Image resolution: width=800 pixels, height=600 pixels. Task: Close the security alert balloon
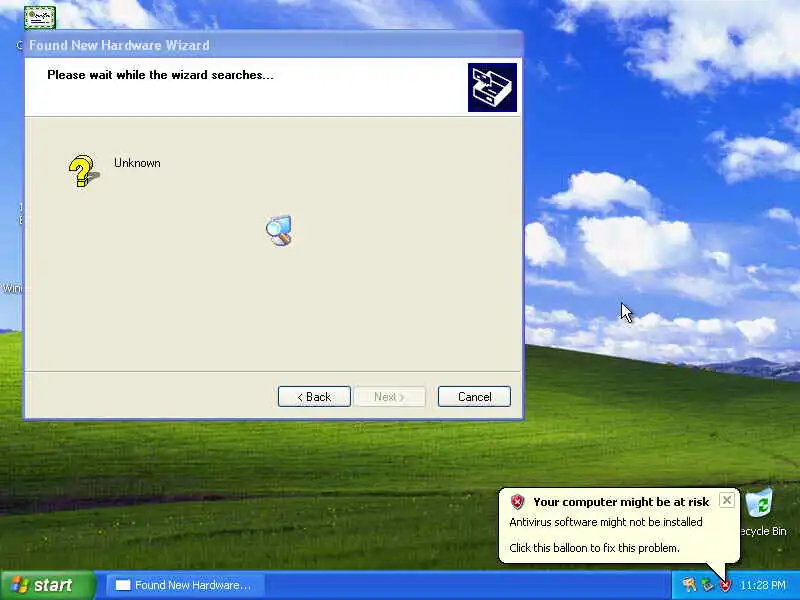click(x=727, y=500)
